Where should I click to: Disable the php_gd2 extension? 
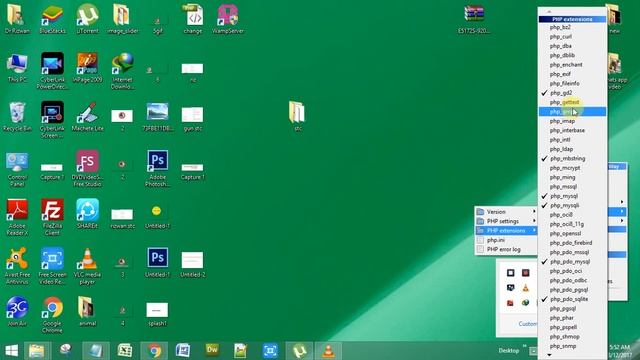(572, 93)
